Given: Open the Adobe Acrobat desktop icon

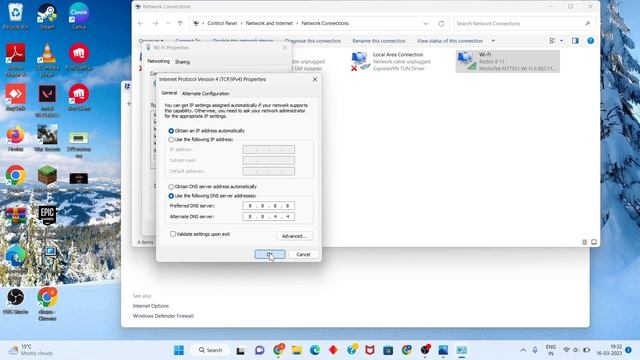Looking at the screenshot, I should coord(16,60).
